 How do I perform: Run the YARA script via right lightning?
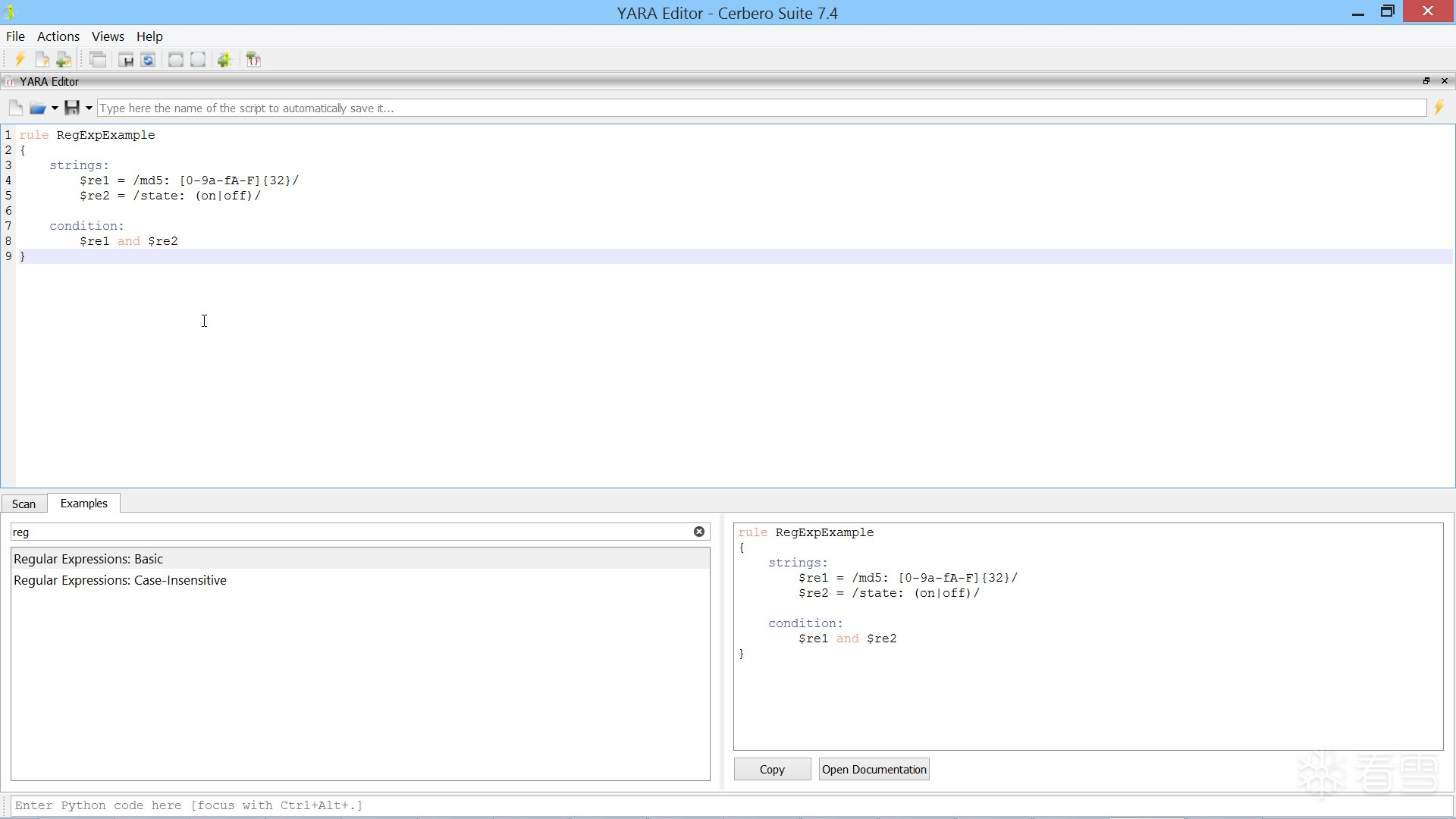1439,108
